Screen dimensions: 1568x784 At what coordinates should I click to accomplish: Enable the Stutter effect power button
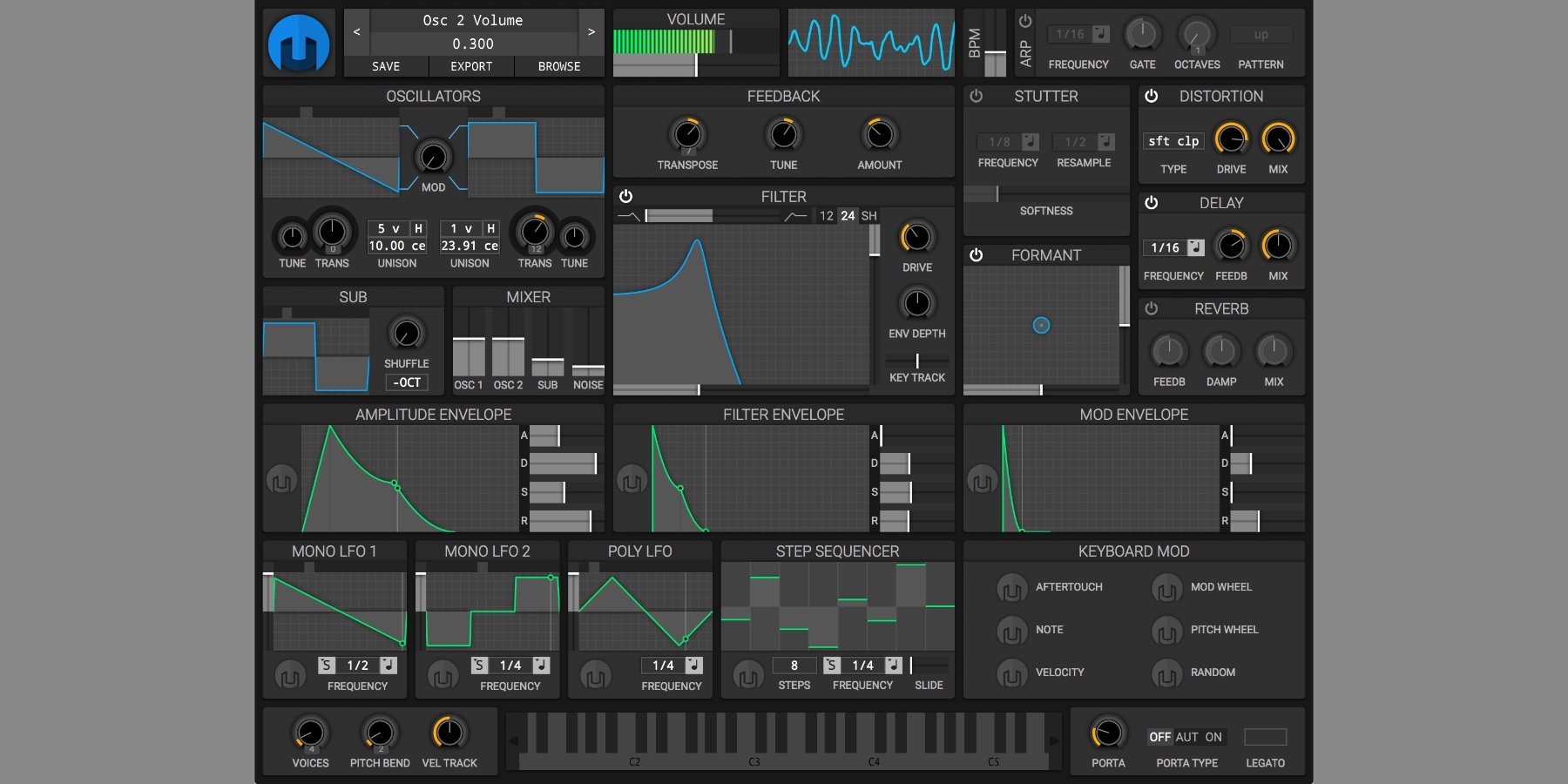click(977, 96)
